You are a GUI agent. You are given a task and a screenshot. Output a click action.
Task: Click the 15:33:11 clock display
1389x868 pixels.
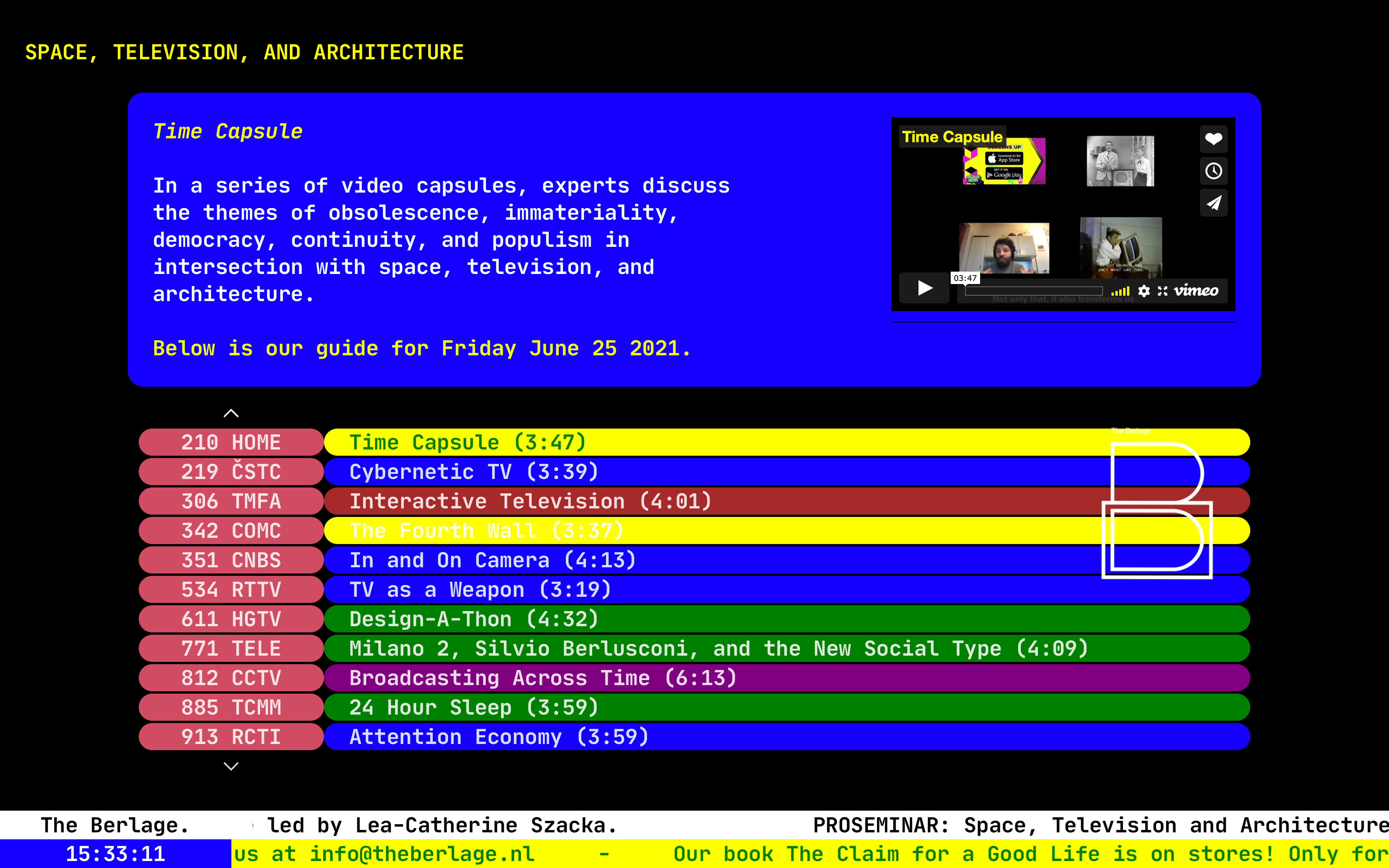[x=115, y=854]
